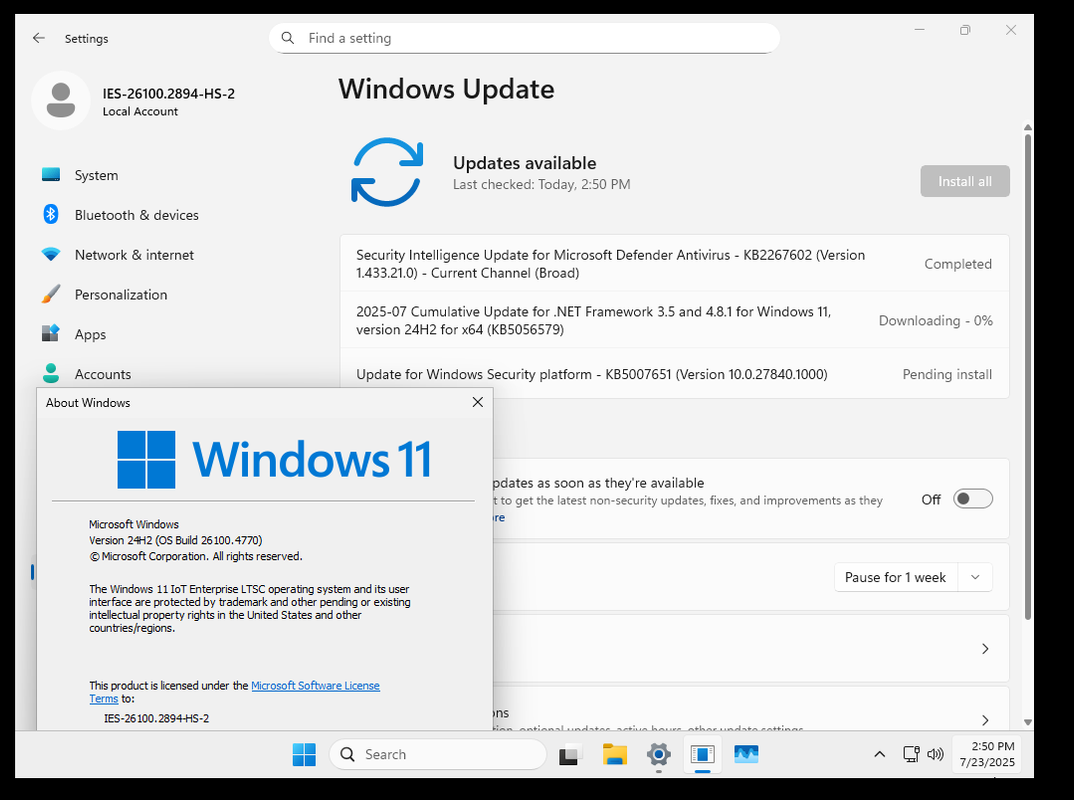Image resolution: width=1074 pixels, height=800 pixels.
Task: Click the Last checked: Today, 2:50 PM text
Action: pyautogui.click(x=541, y=184)
